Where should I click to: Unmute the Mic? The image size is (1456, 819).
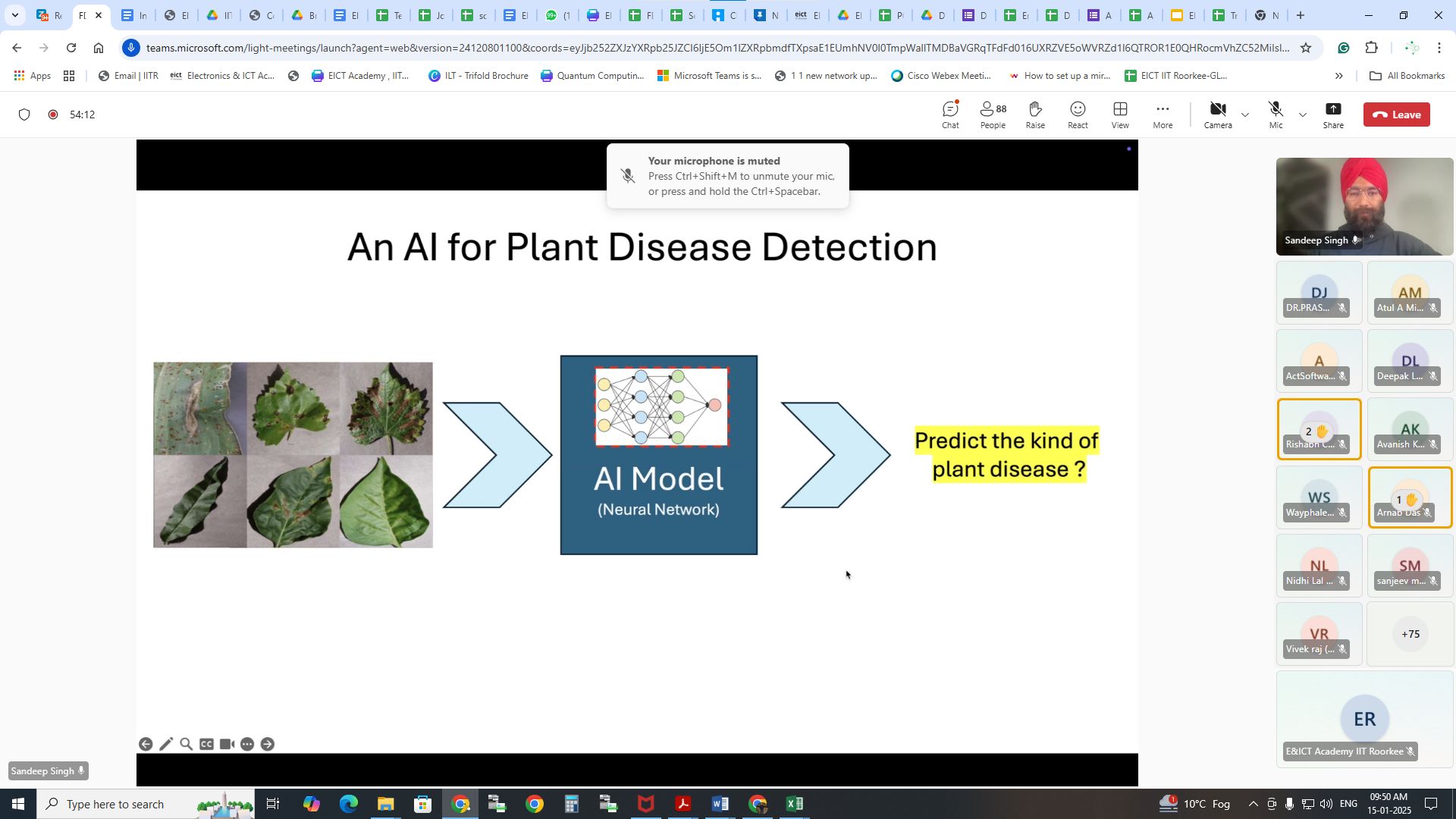coord(1276,115)
